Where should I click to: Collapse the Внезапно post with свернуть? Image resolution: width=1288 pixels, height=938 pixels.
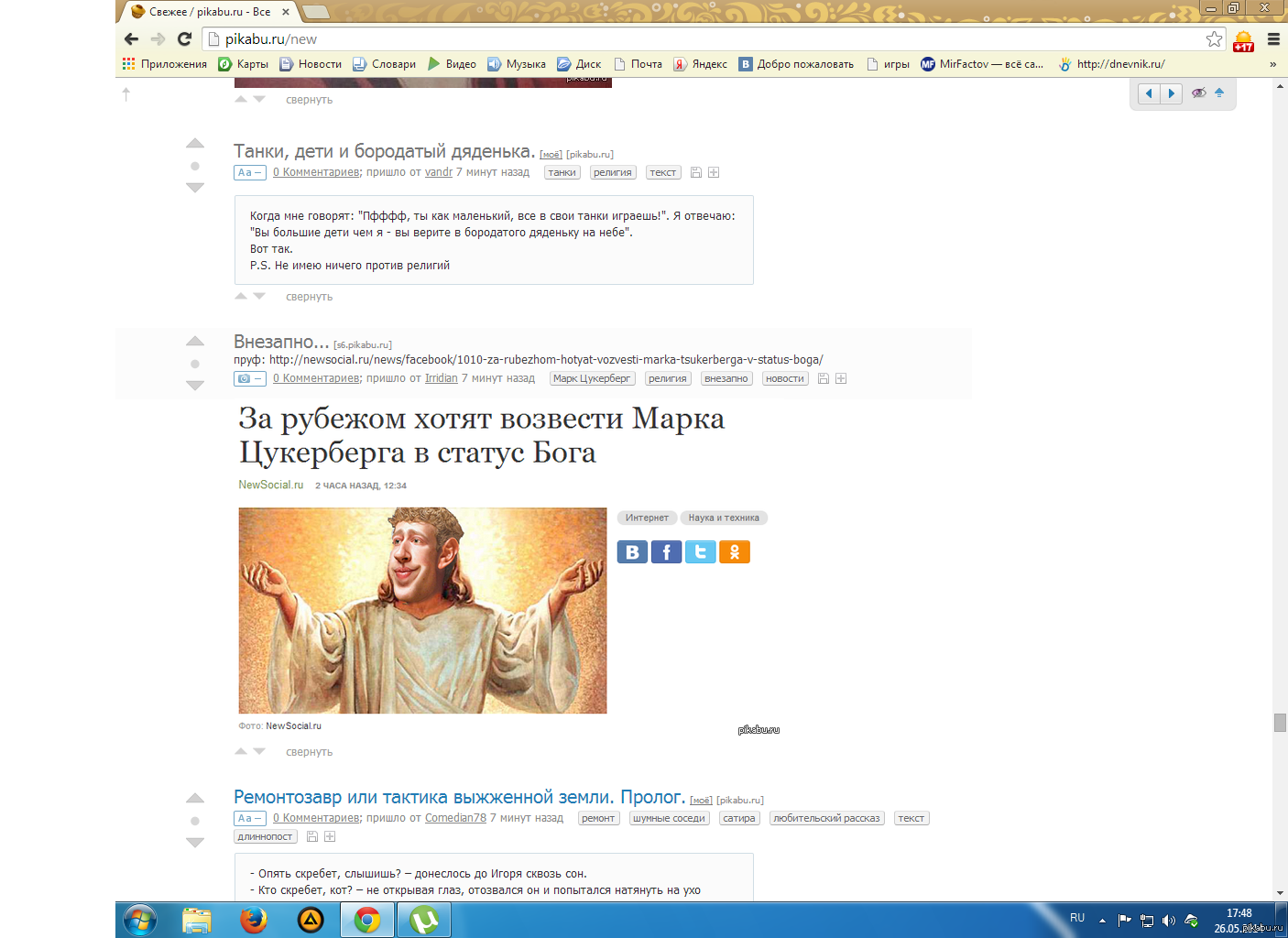click(309, 752)
